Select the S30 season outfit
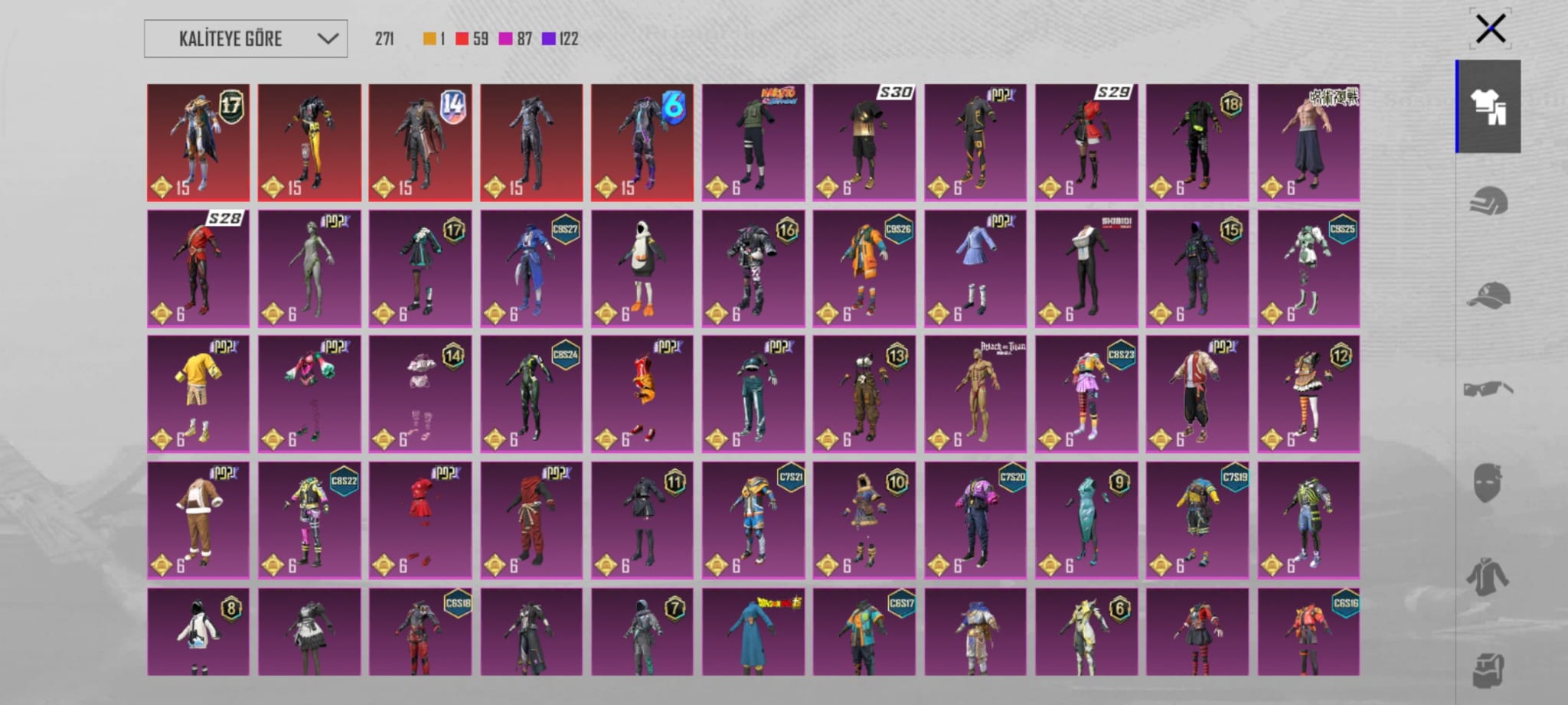Viewport: 1568px width, 705px height. click(x=864, y=142)
